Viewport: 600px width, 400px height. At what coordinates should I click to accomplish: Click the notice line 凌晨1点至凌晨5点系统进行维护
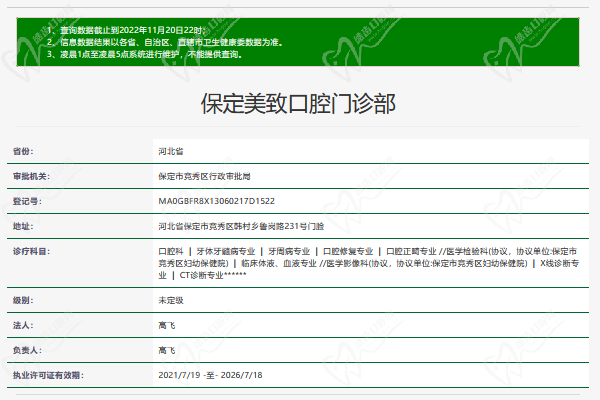point(144,54)
